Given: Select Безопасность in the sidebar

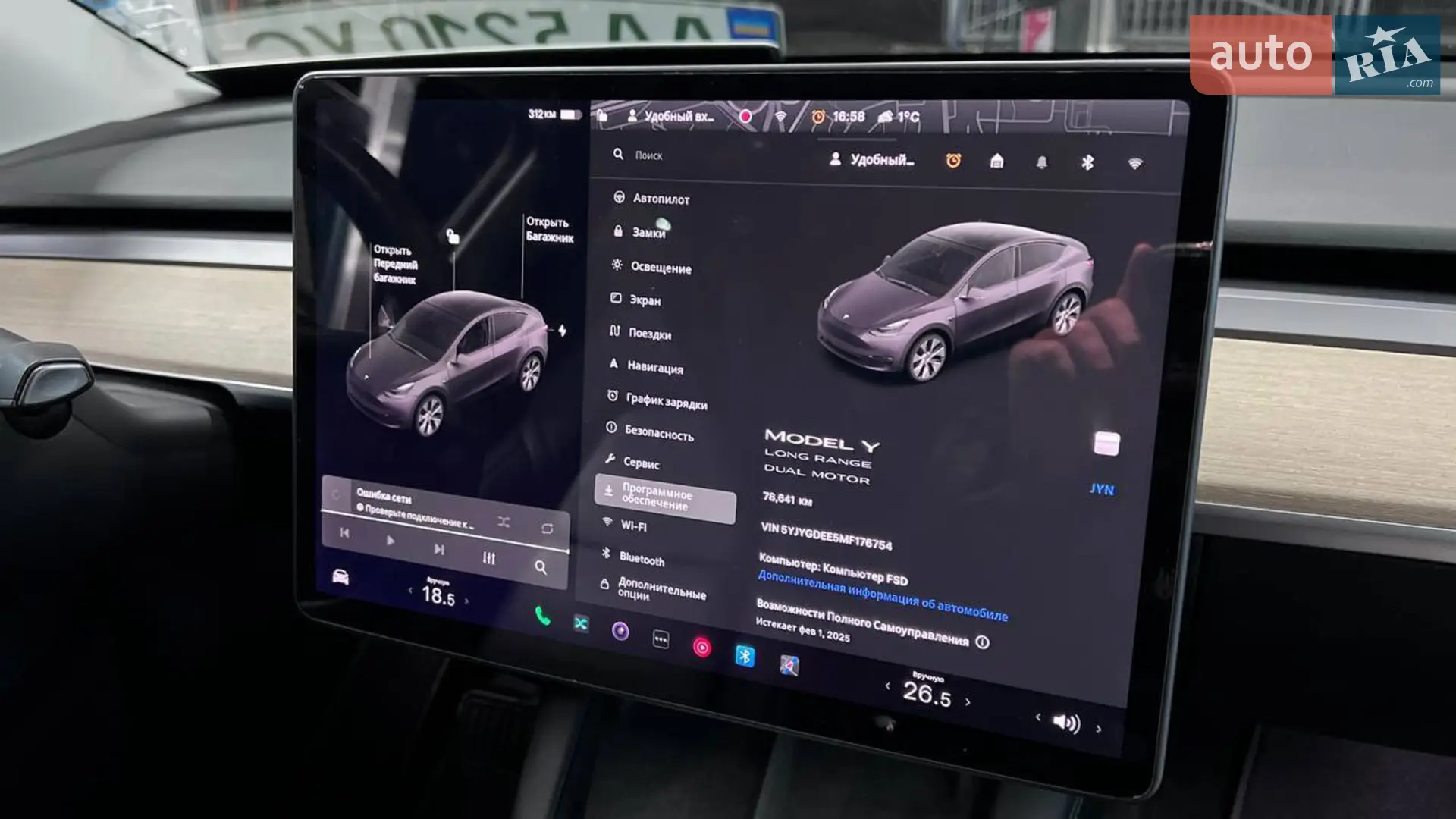Looking at the screenshot, I should (x=650, y=431).
